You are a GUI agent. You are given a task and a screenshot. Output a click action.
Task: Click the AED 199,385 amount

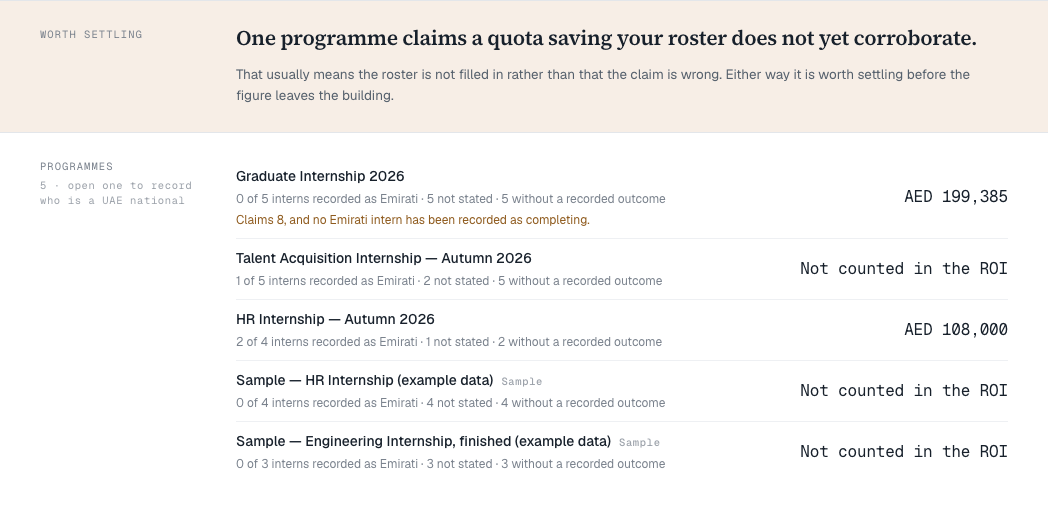956,197
